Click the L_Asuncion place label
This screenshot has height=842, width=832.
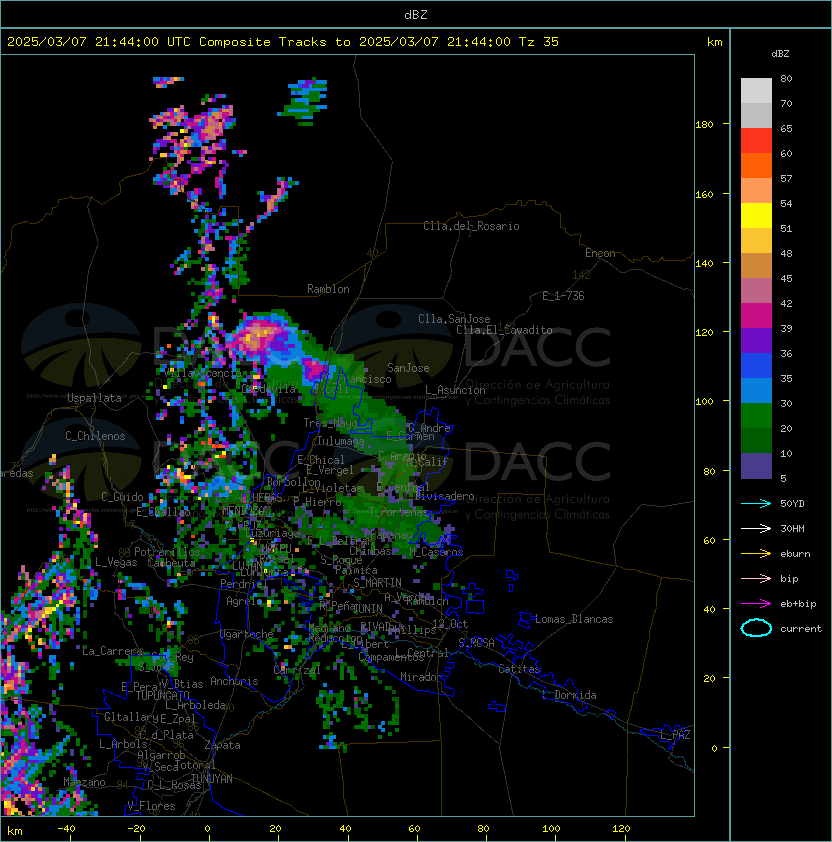click(x=455, y=390)
